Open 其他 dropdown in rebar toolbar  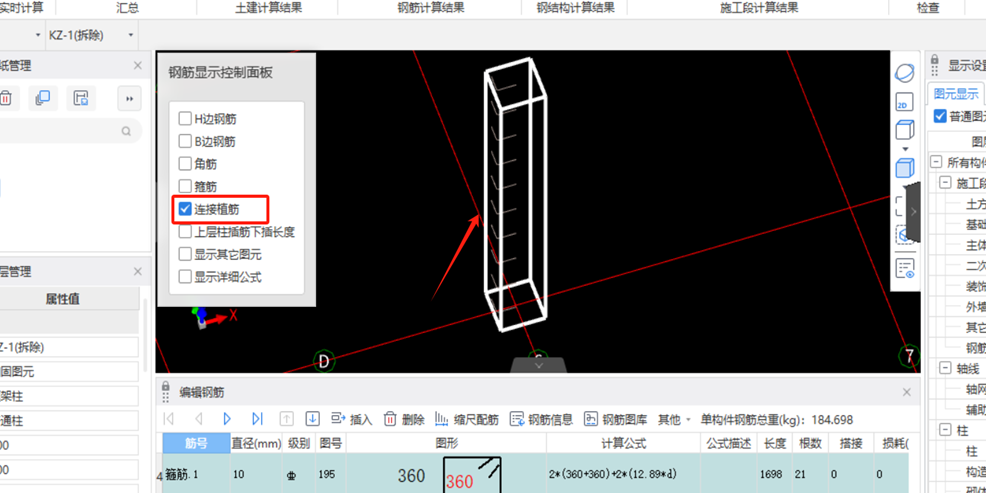click(674, 419)
